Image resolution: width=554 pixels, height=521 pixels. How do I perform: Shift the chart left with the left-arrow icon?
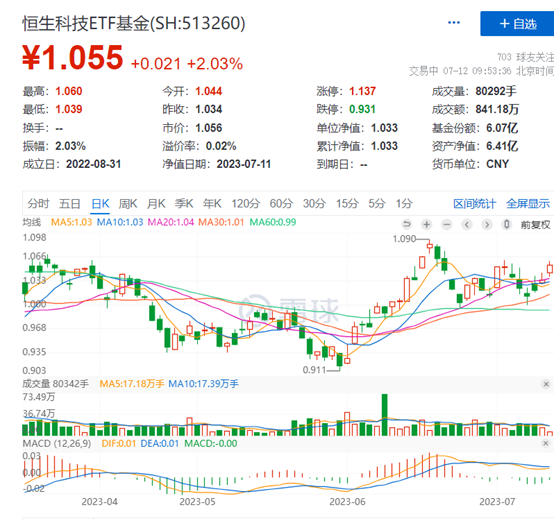pyautogui.click(x=467, y=224)
